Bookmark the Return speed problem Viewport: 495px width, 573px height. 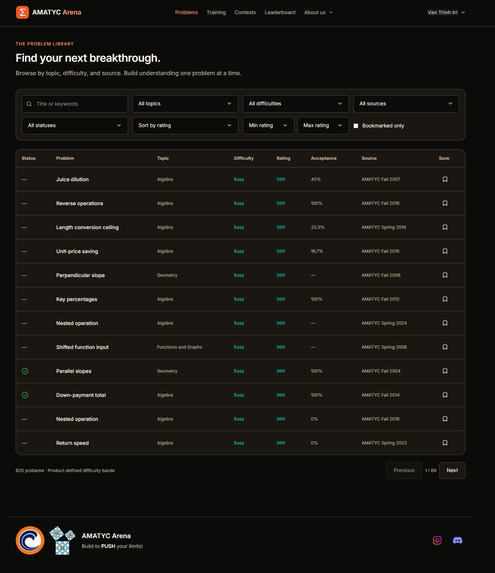click(x=445, y=443)
